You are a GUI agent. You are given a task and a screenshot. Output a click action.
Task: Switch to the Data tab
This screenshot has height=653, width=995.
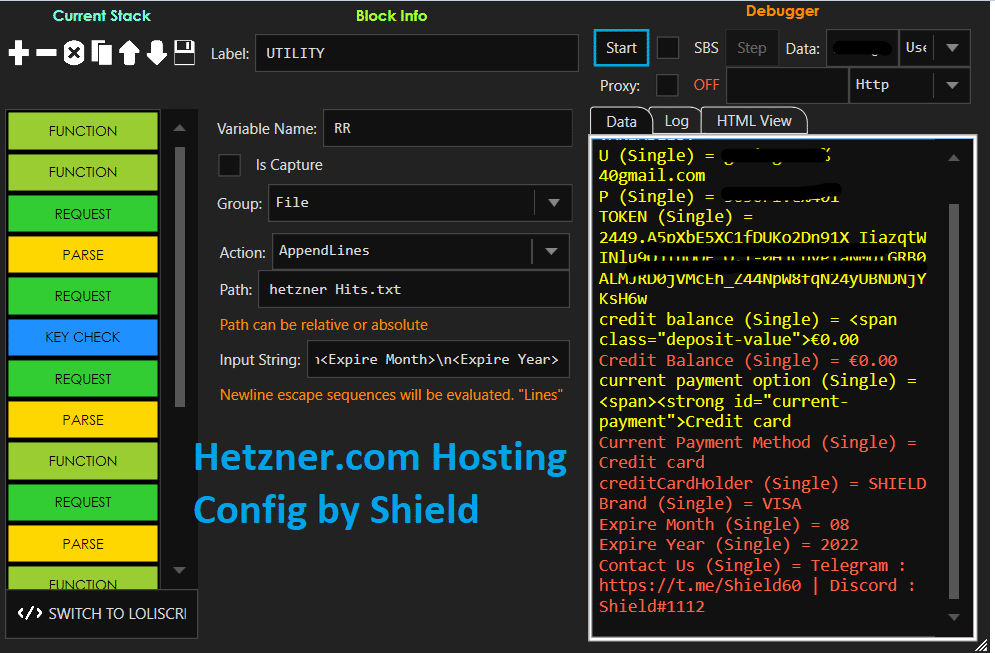[621, 121]
